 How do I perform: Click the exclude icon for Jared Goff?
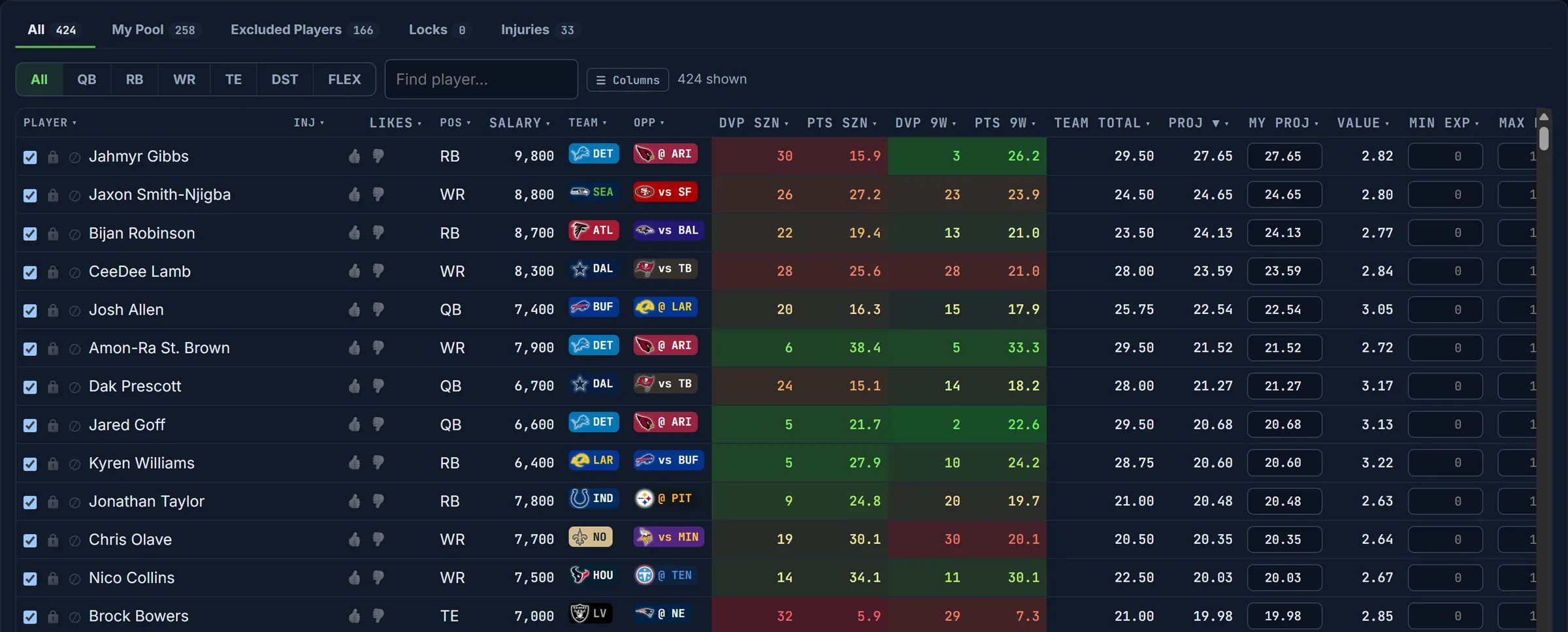74,426
